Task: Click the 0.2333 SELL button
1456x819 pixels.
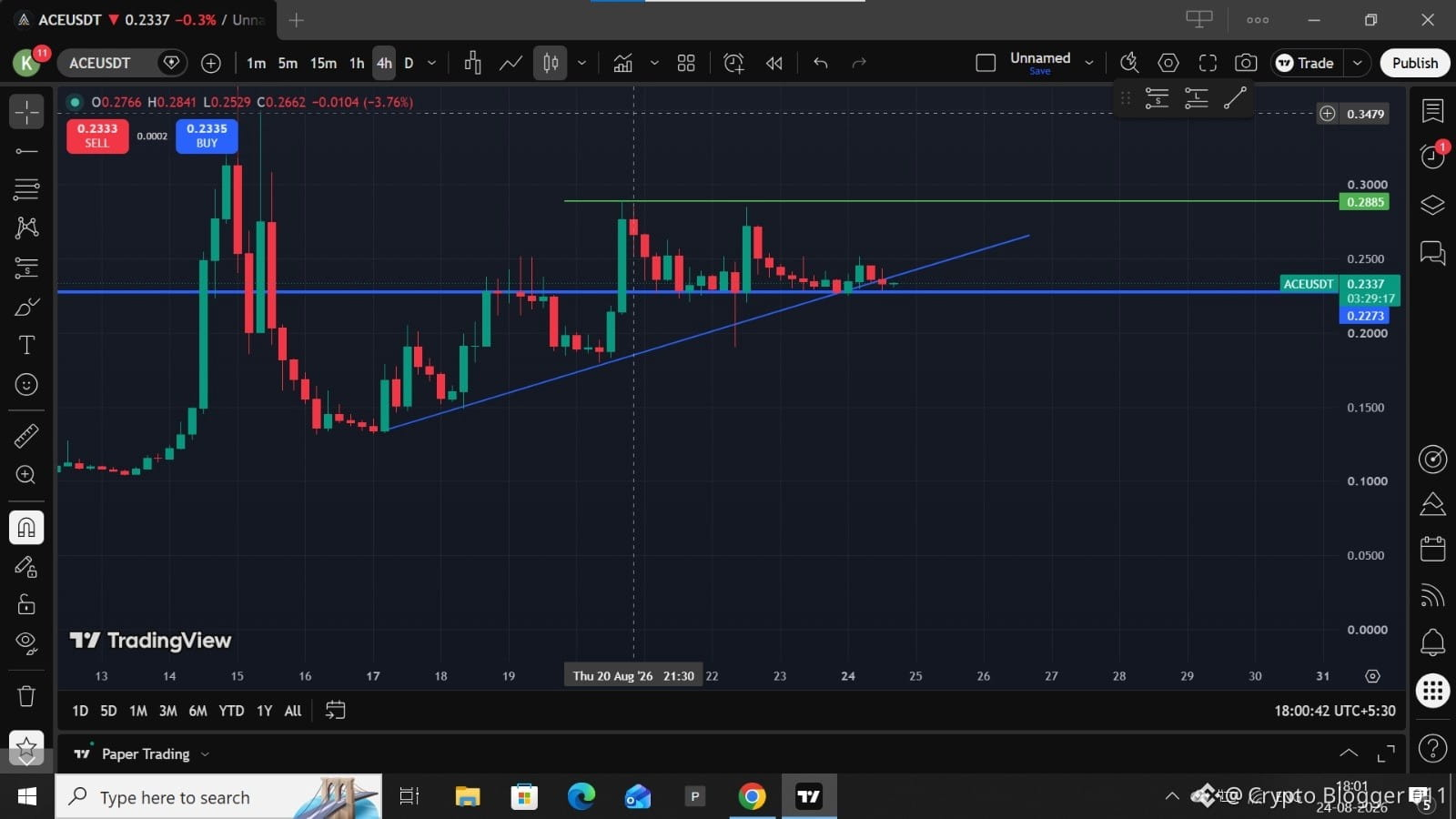Action: [97, 136]
